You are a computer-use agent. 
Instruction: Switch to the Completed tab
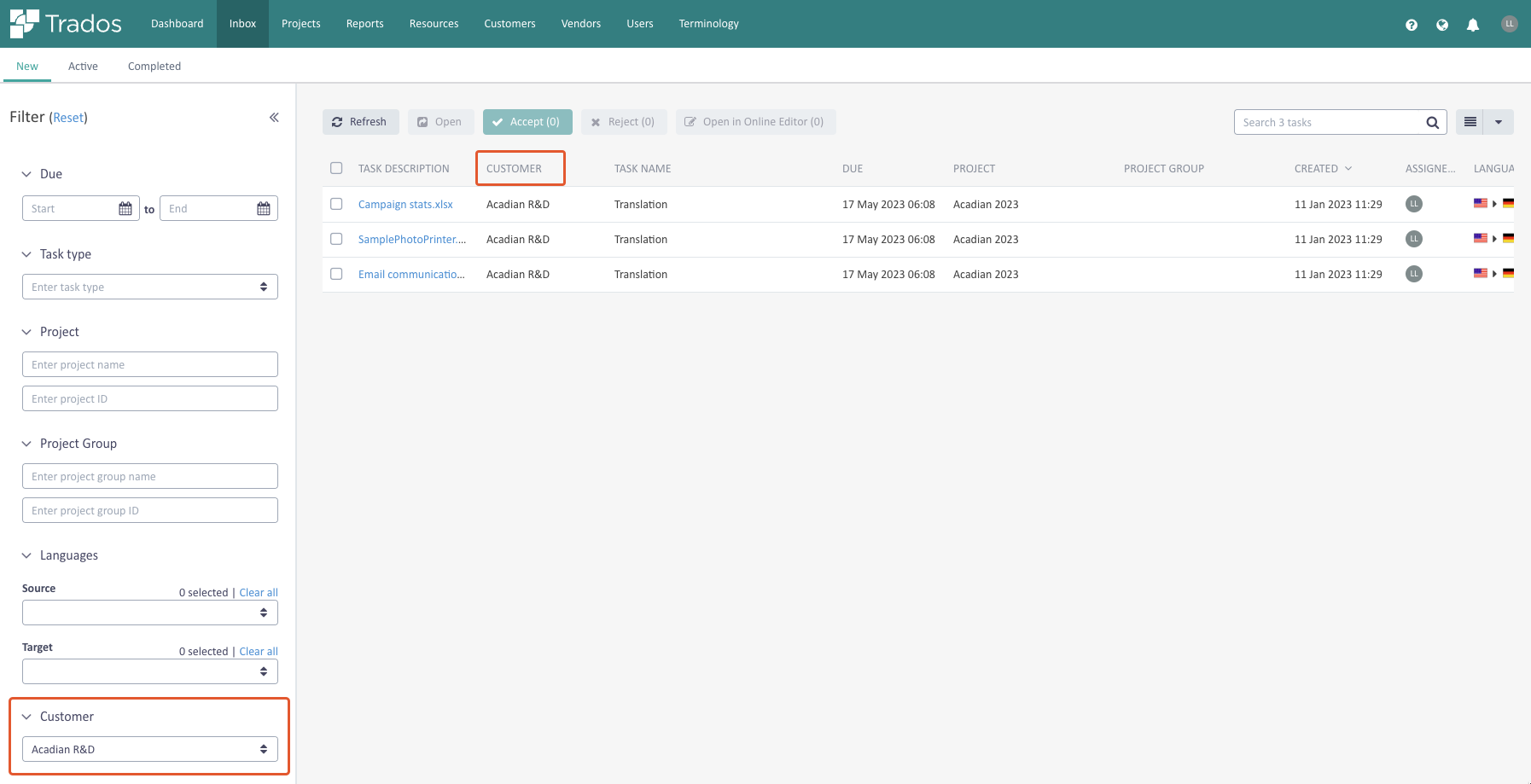tap(154, 67)
